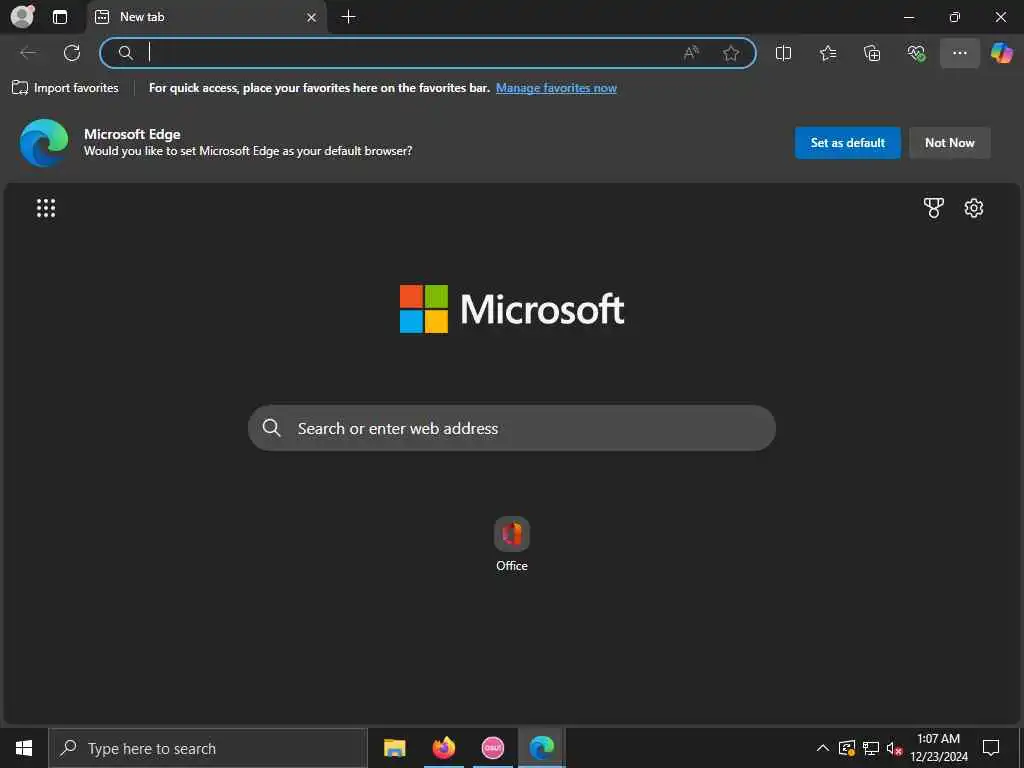The width and height of the screenshot is (1024, 768).
Task: Open the Favorites list icon
Action: (x=827, y=53)
